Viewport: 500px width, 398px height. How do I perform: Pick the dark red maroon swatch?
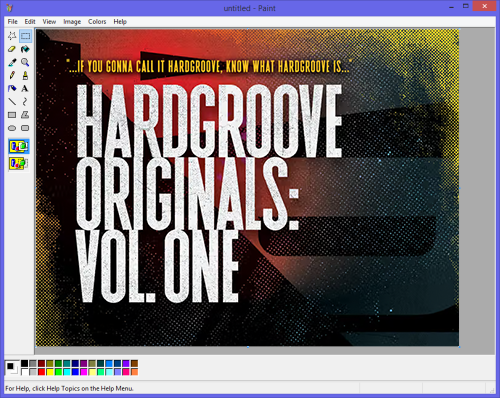[x=41, y=363]
